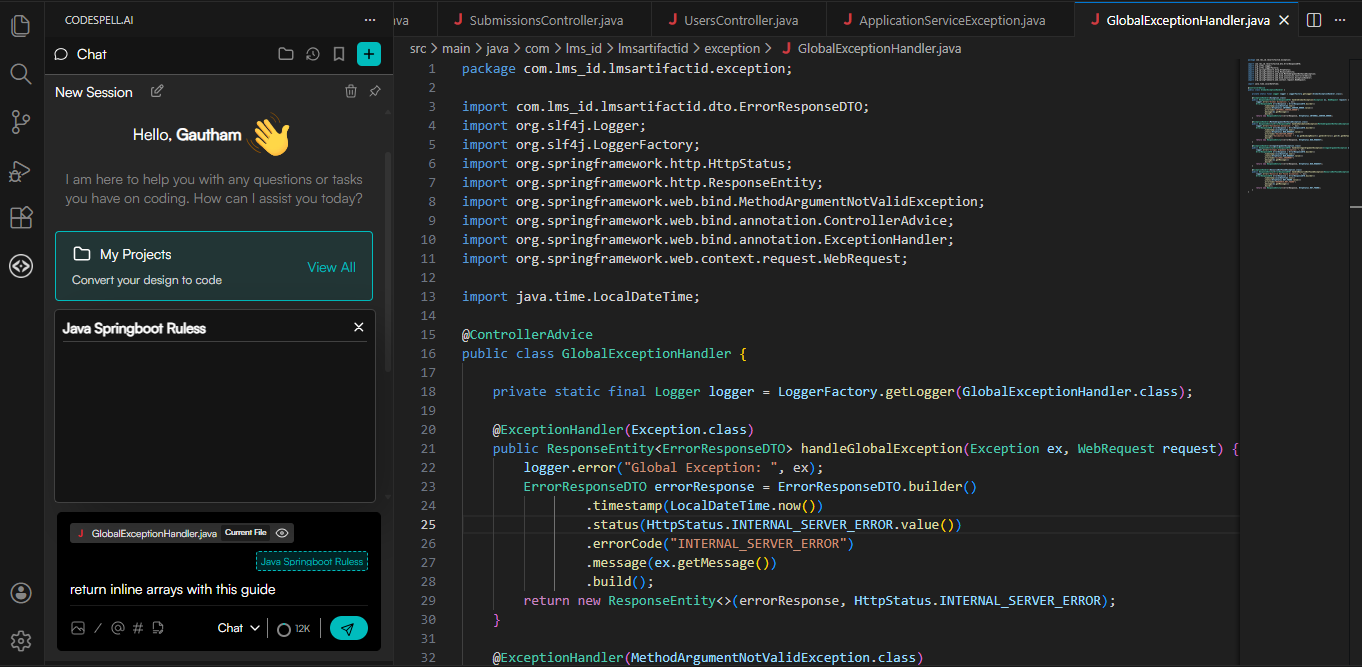
Task: Rename New Session using pencil icon
Action: 157,92
